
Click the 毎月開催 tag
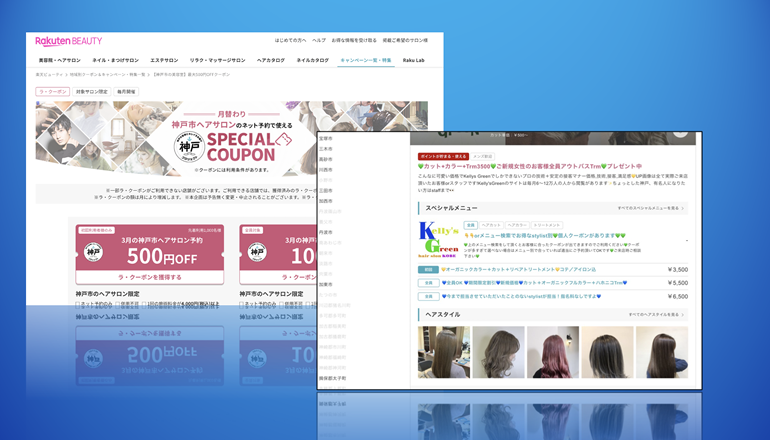126,91
